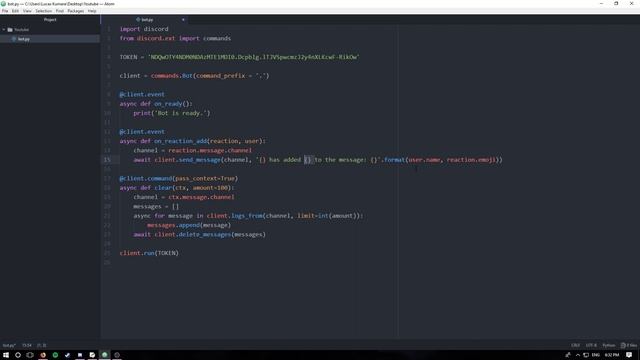
Task: Select bot.py in the project tree
Action: click(50, 39)
